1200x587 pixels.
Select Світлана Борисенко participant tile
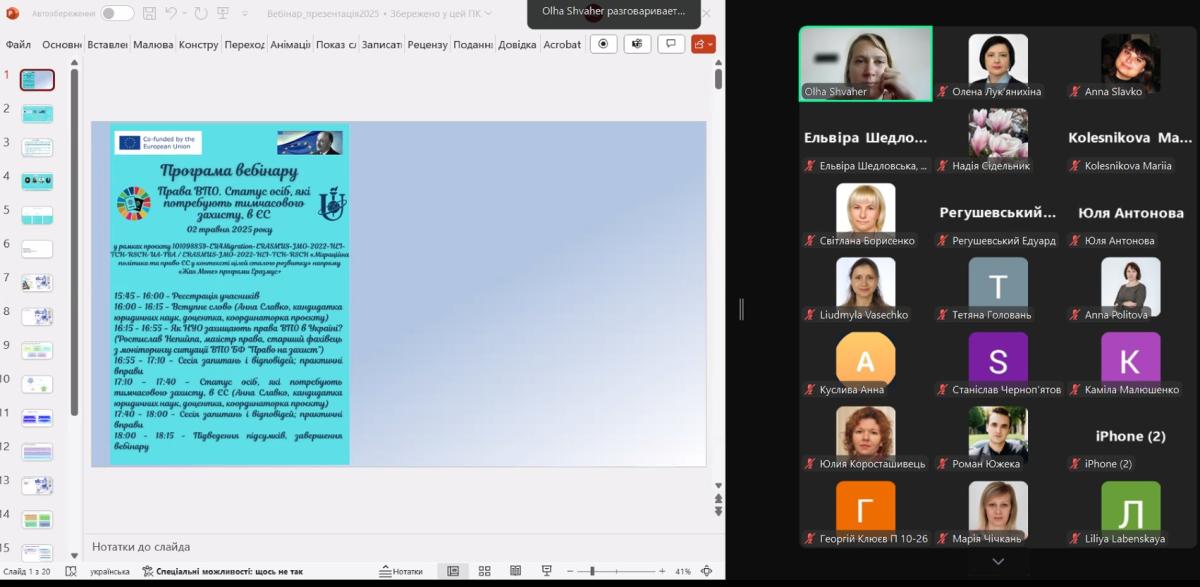866,213
